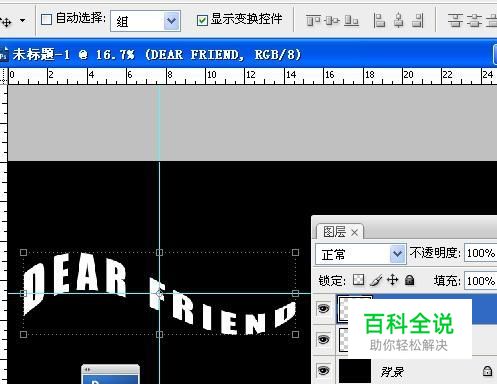Toggle Lock All padlock icon

point(410,280)
